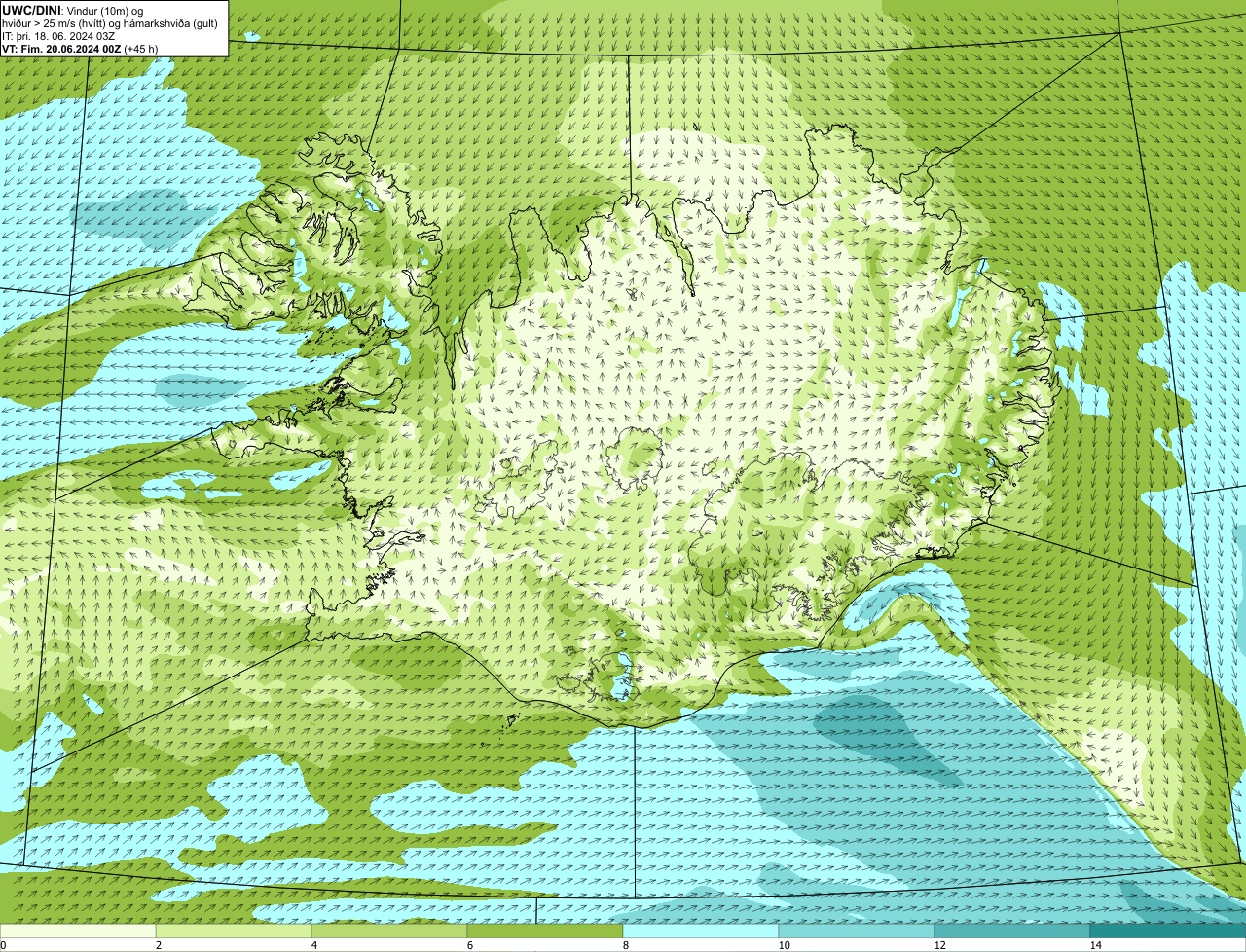Click the 4–6 m/s green legend swatch
Image resolution: width=1246 pixels, height=952 pixels.
pos(389,931)
